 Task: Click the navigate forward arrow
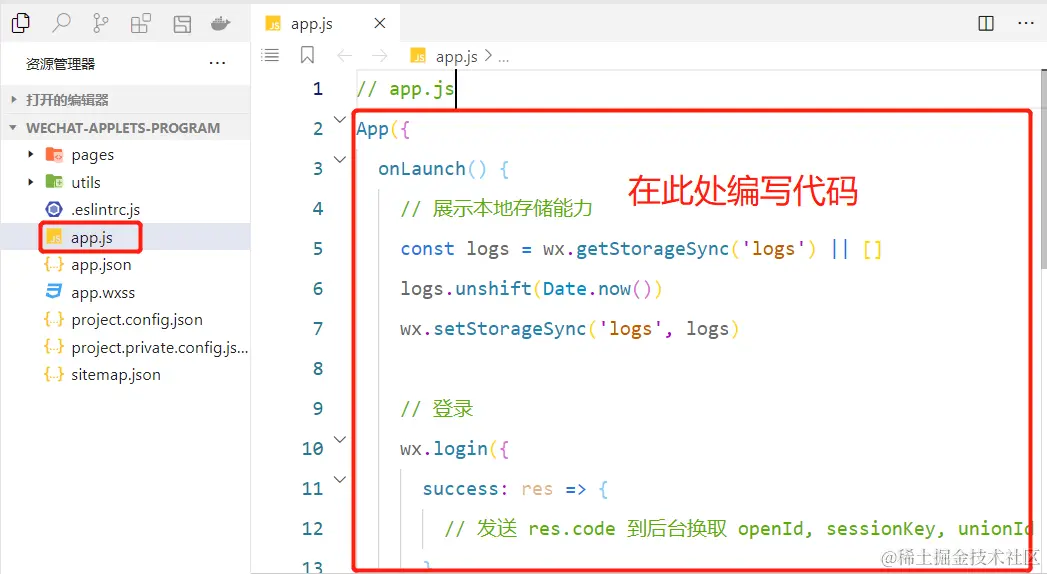(x=379, y=55)
